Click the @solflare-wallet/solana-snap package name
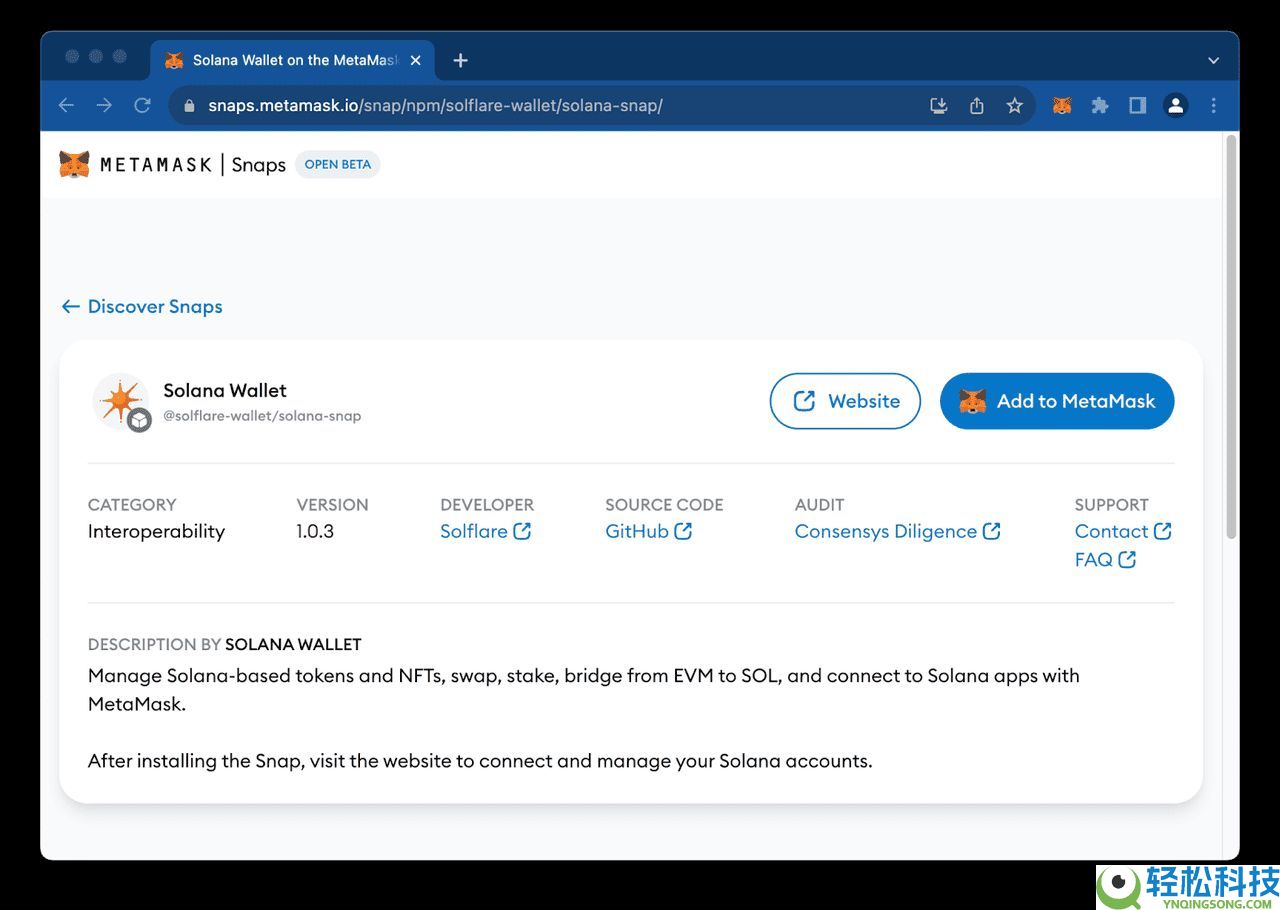 [x=262, y=416]
